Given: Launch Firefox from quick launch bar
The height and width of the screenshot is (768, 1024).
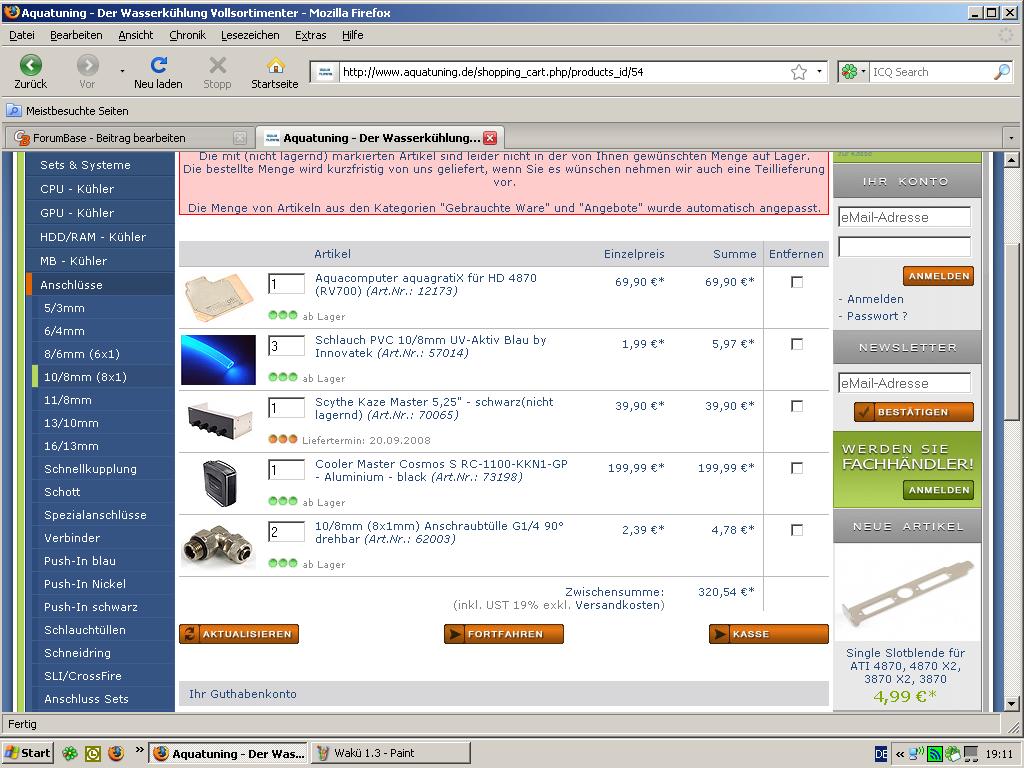Looking at the screenshot, I should (116, 753).
